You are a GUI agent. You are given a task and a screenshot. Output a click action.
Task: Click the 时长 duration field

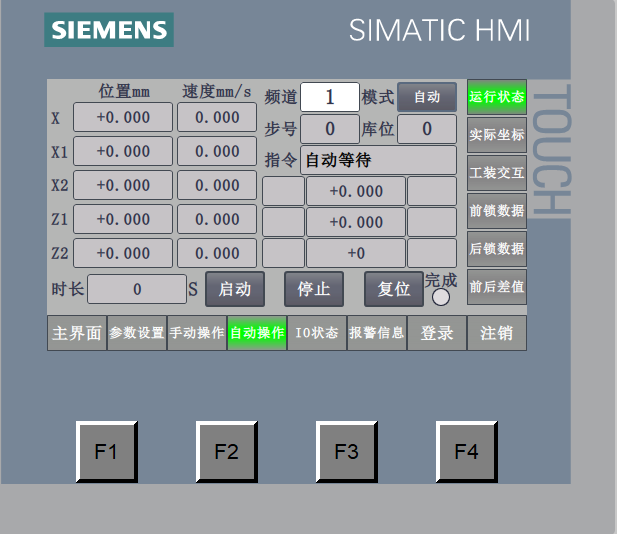click(136, 290)
